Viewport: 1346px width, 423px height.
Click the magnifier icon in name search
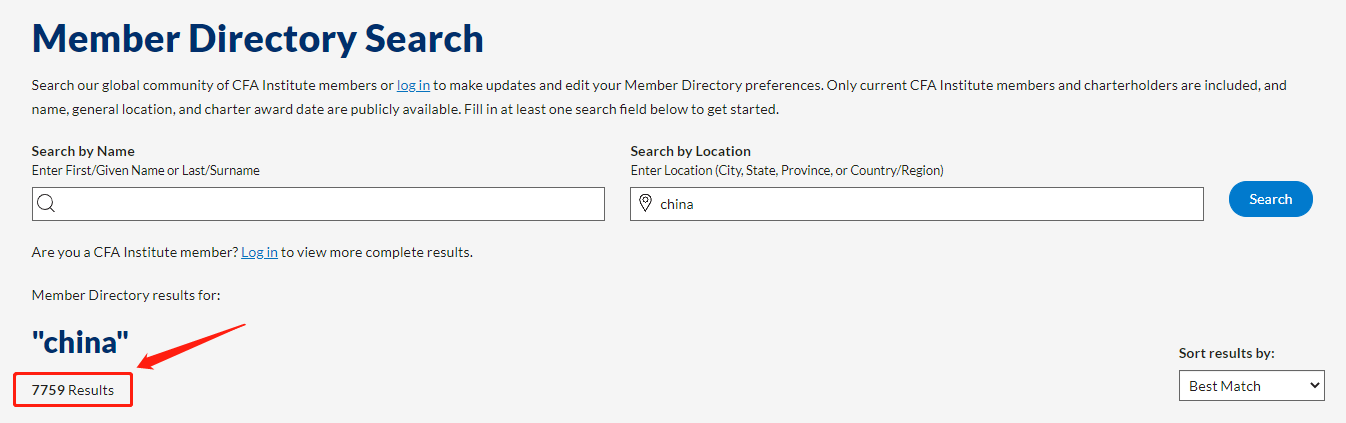[45, 204]
